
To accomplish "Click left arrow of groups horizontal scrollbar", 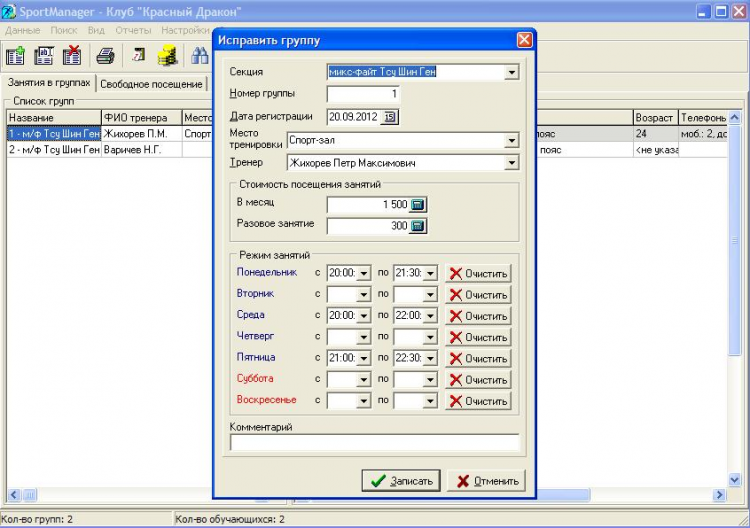I will [14, 495].
